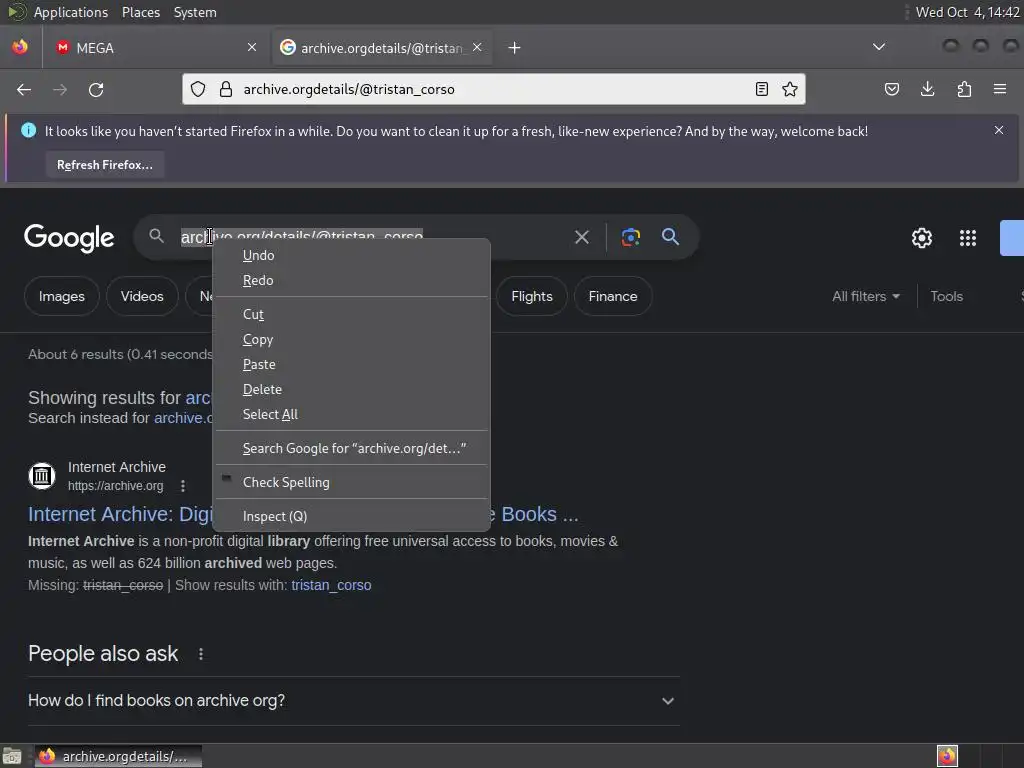Click the clock showing Wed Oct 4
Screen dimensions: 1024x768
967,12
